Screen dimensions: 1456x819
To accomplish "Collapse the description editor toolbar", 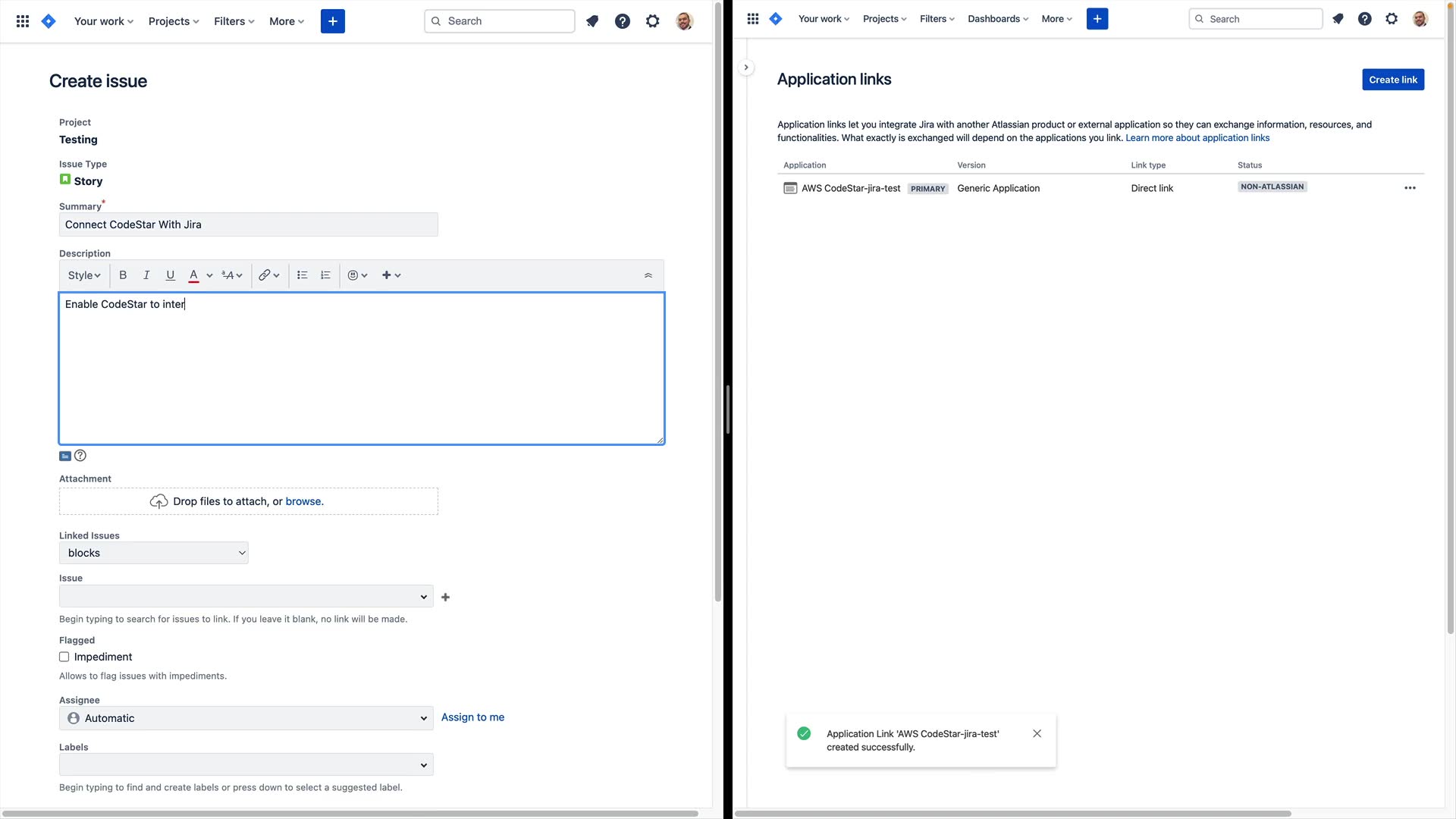I will [x=648, y=275].
